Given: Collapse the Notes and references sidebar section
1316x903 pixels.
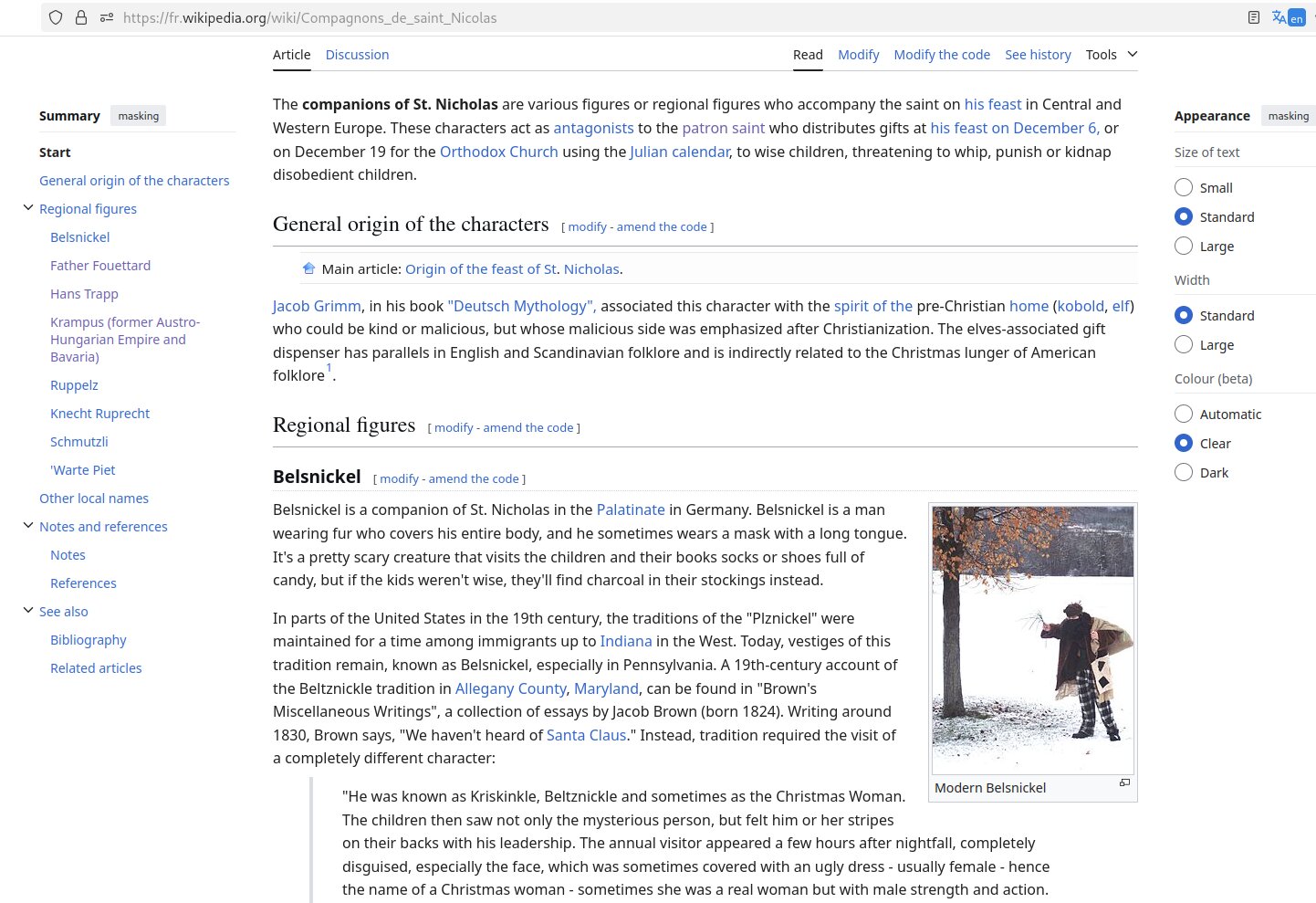Looking at the screenshot, I should 28,526.
